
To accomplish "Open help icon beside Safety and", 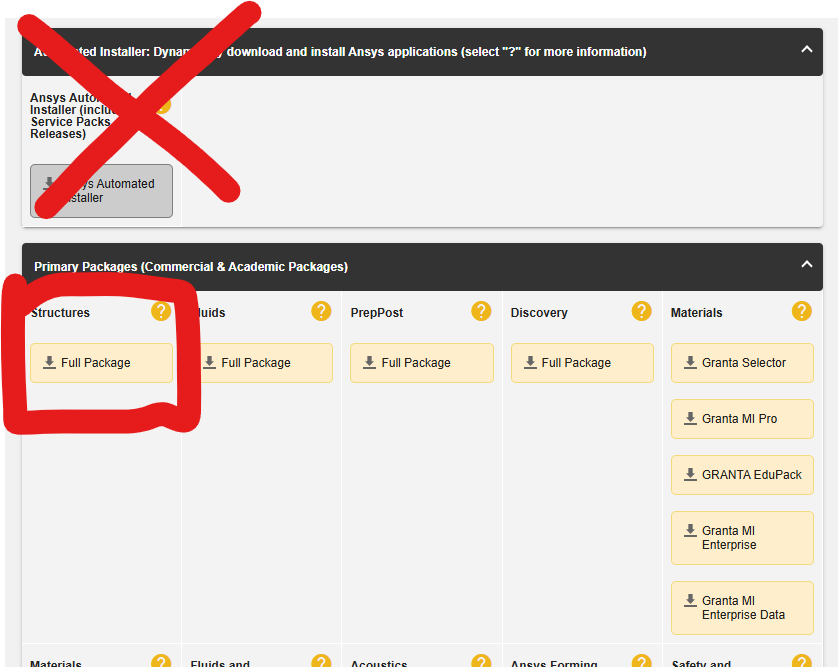I will pyautogui.click(x=802, y=662).
